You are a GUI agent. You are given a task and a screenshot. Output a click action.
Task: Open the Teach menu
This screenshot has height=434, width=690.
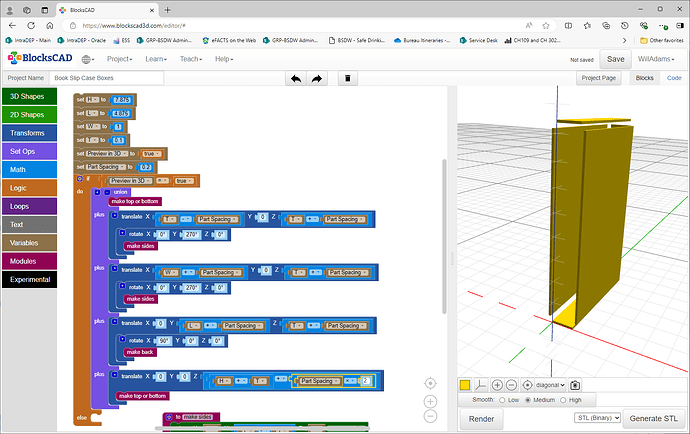[x=191, y=59]
